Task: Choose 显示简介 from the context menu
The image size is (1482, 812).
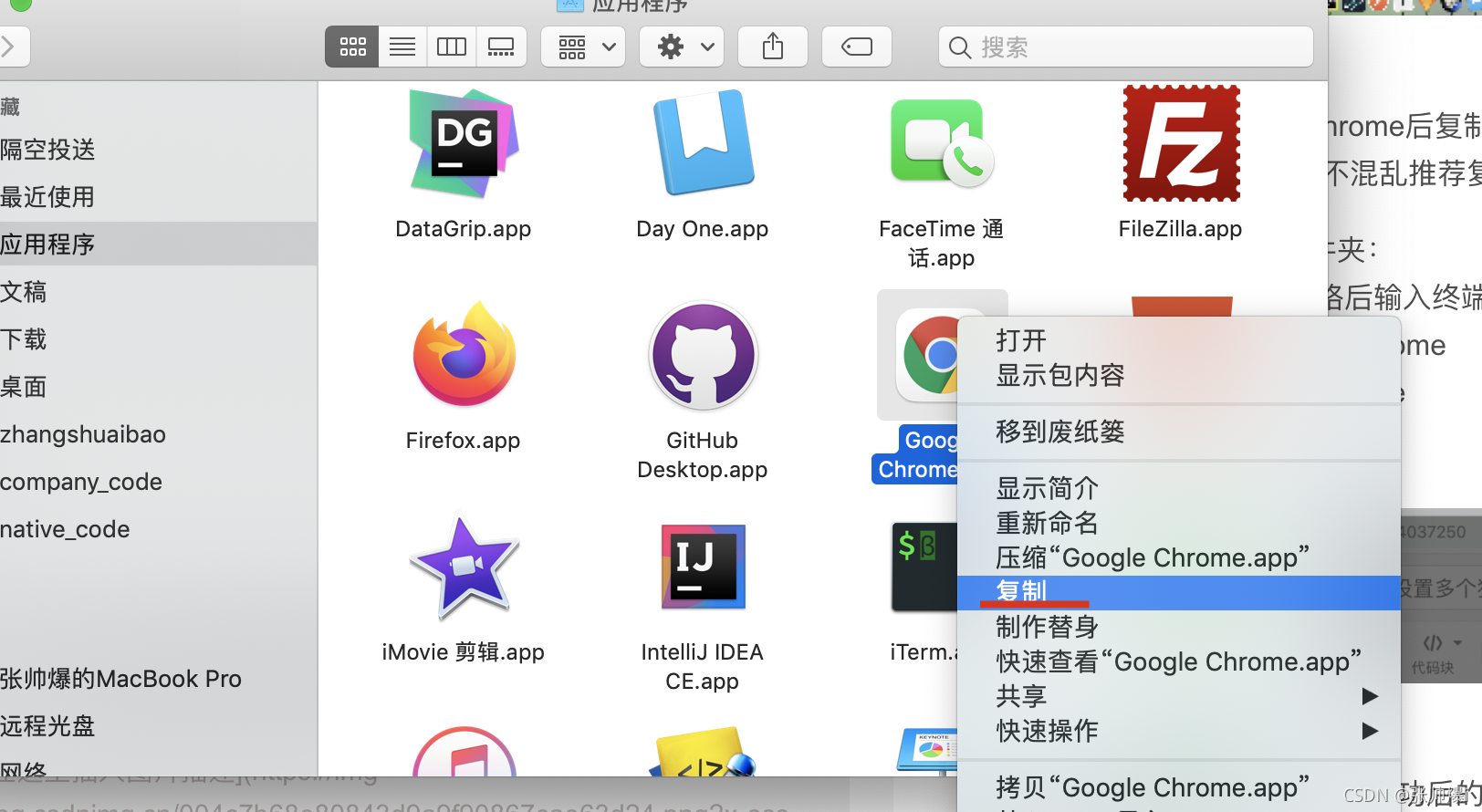Action: pos(1179,488)
